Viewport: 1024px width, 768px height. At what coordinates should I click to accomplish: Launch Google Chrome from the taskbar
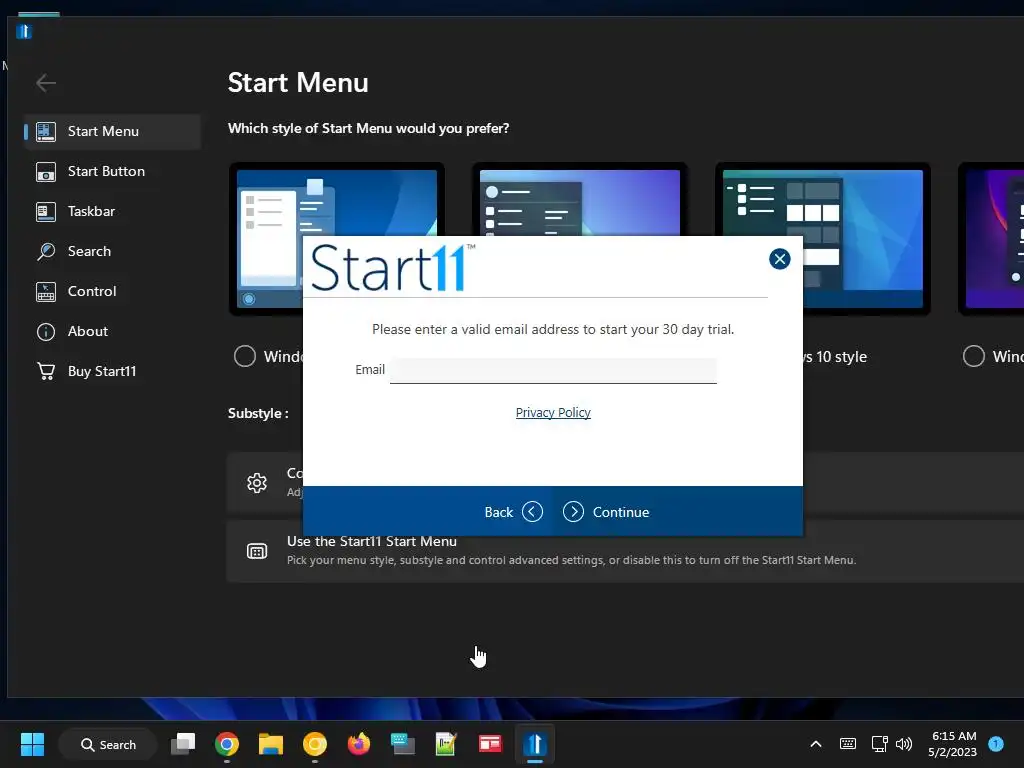coord(227,744)
